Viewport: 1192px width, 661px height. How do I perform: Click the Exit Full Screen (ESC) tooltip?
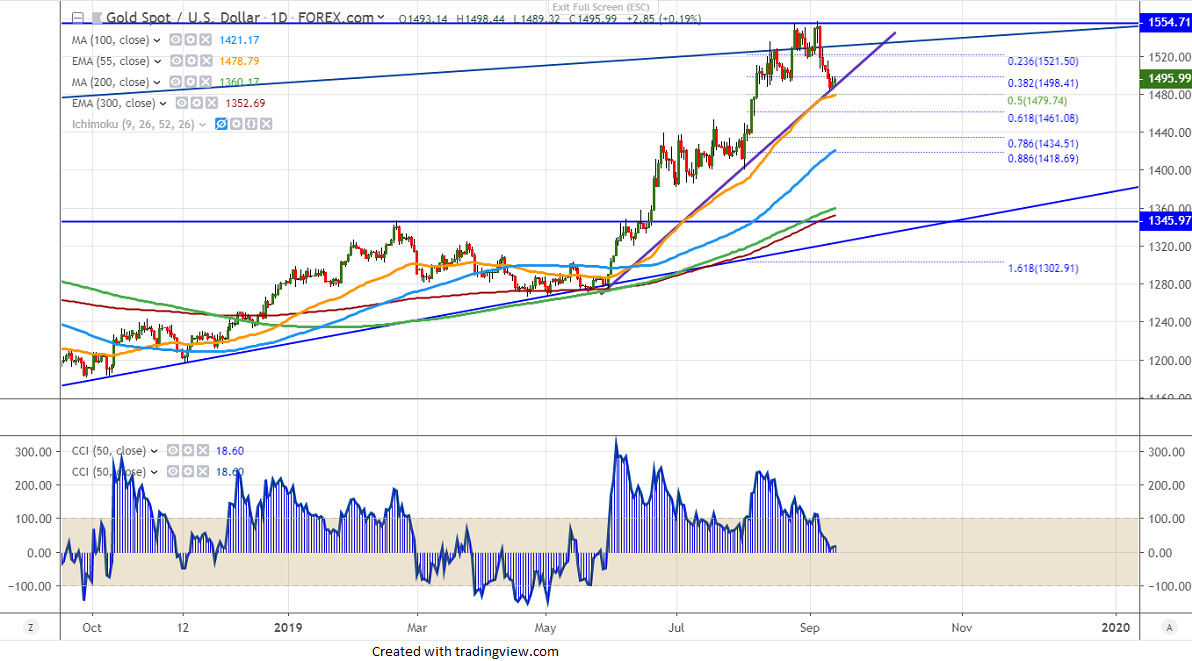click(x=601, y=8)
